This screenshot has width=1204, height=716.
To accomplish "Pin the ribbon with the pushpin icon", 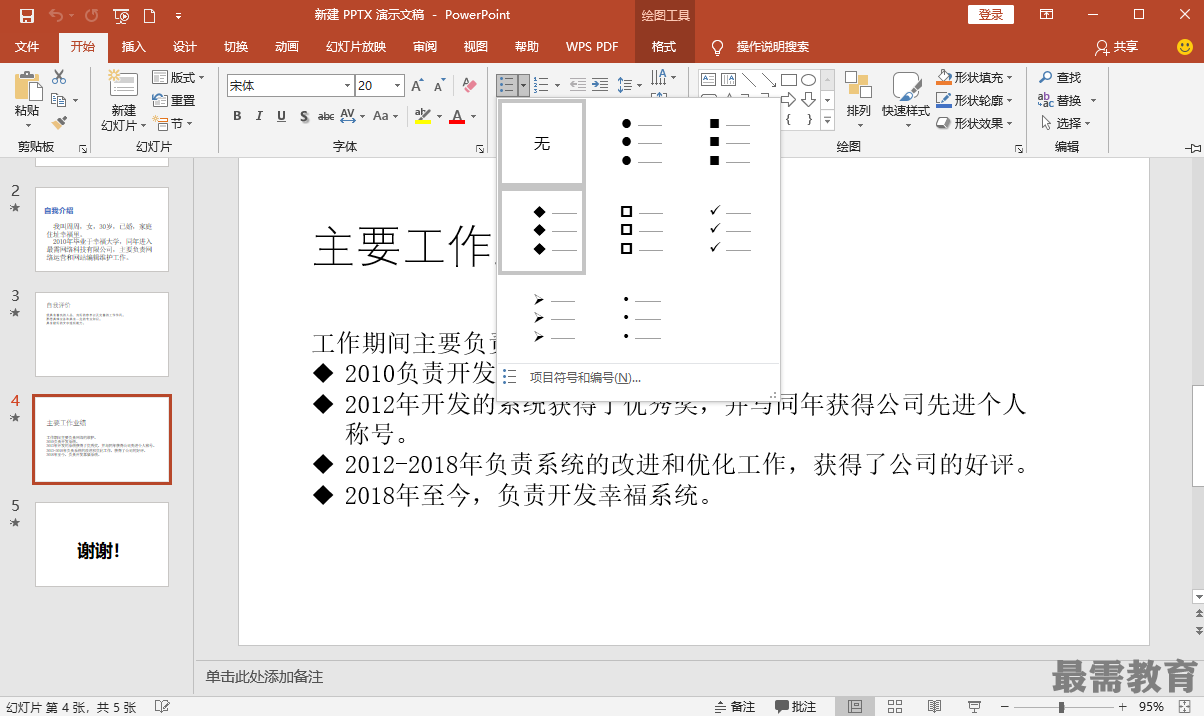I will tap(1191, 147).
